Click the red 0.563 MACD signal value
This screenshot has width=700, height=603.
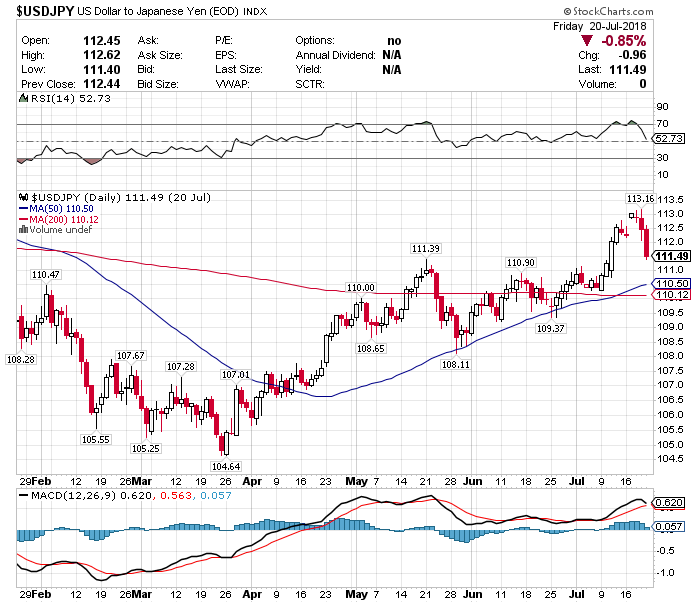pyautogui.click(x=176, y=495)
